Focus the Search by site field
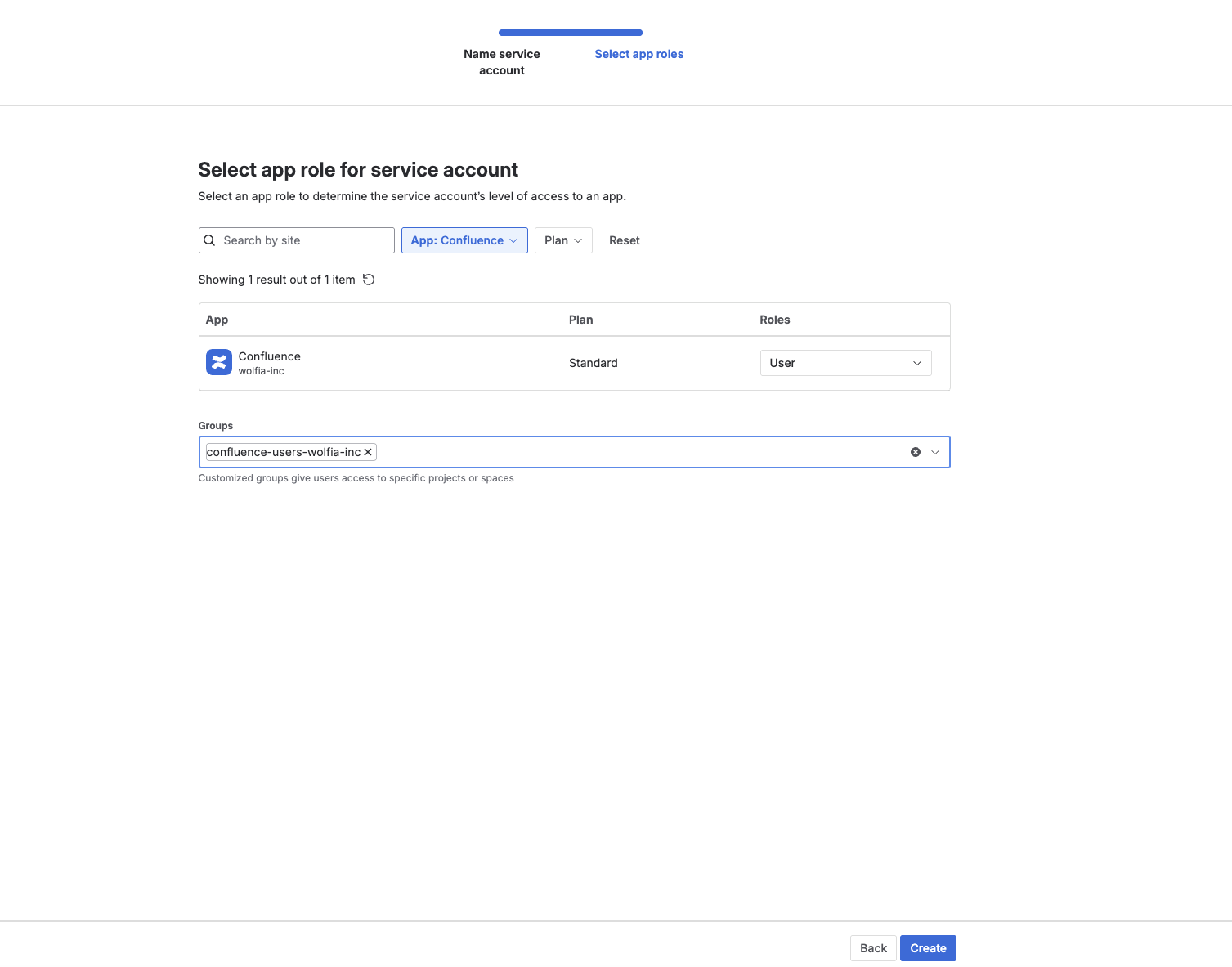 pos(297,240)
